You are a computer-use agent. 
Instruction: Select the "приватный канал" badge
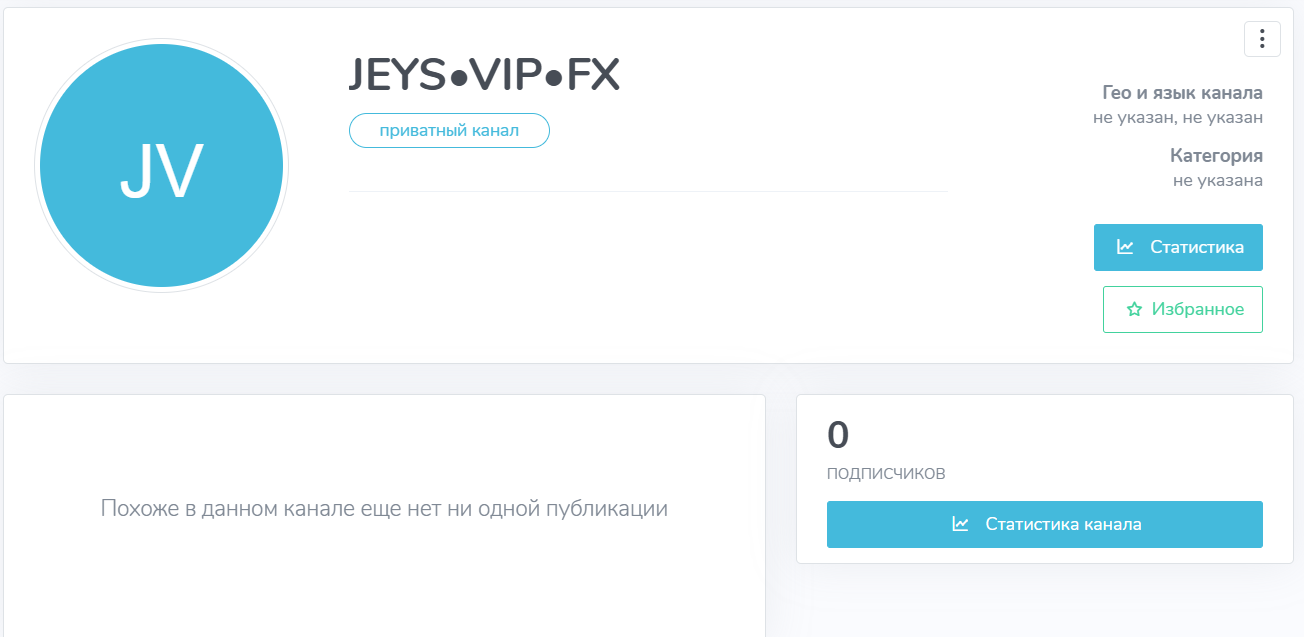[449, 131]
